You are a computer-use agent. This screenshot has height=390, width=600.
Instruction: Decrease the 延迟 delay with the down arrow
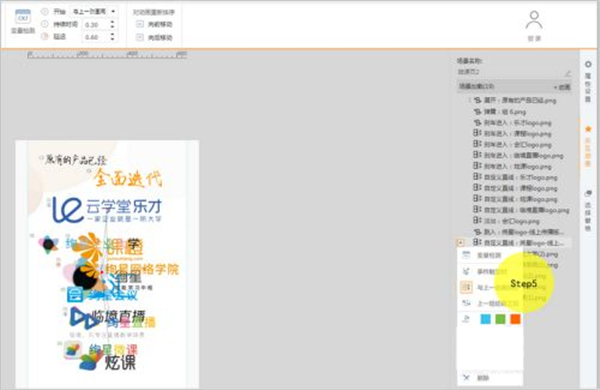(x=112, y=39)
